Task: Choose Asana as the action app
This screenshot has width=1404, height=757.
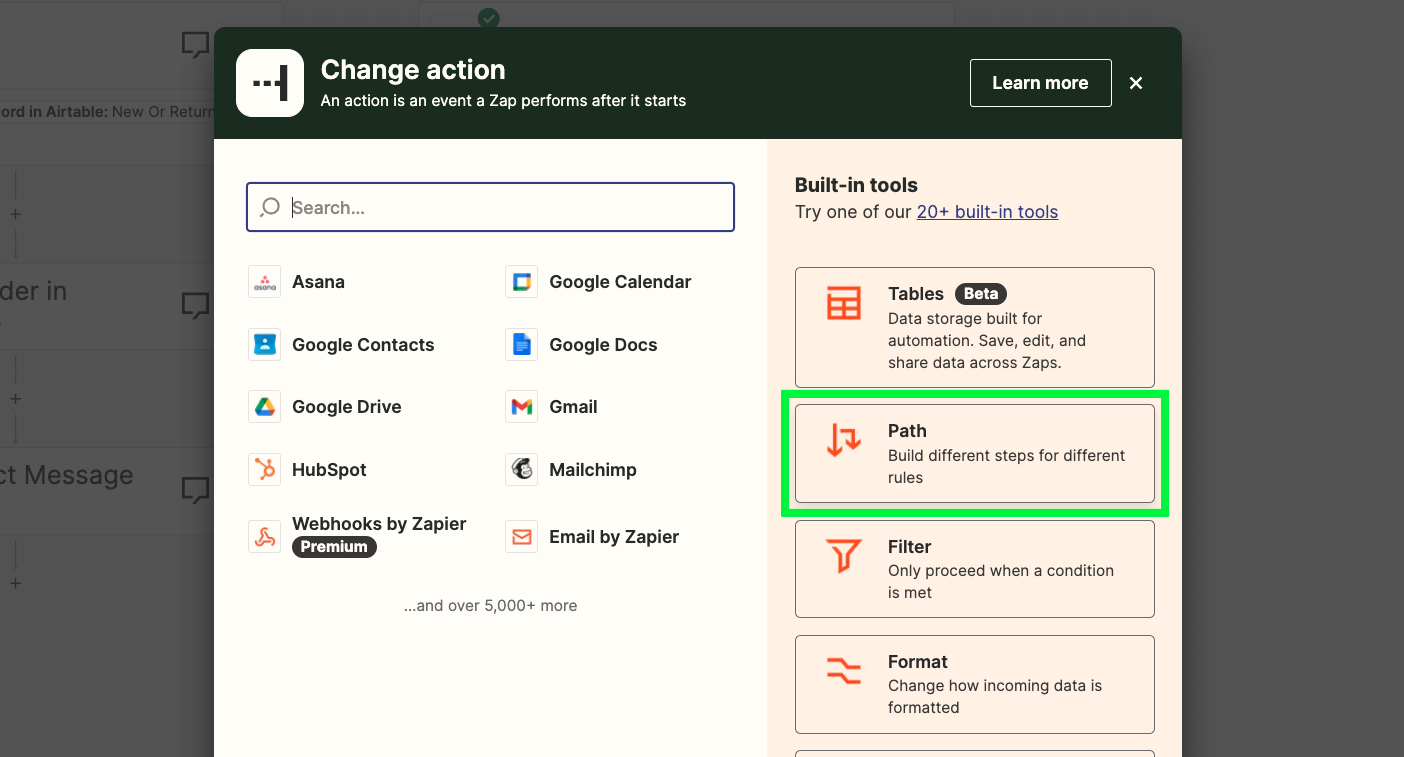Action: pos(318,282)
